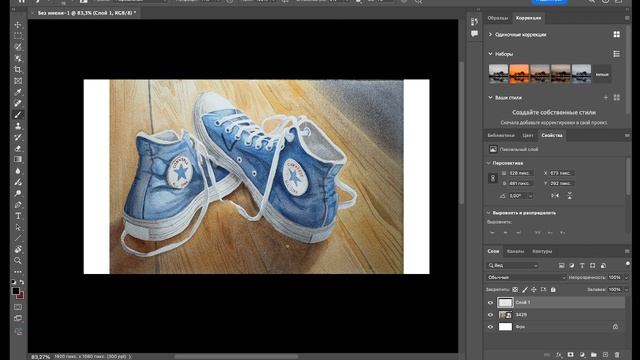The width and height of the screenshot is (640, 360).
Task: Collapse the Наборы section
Action: tap(490, 53)
